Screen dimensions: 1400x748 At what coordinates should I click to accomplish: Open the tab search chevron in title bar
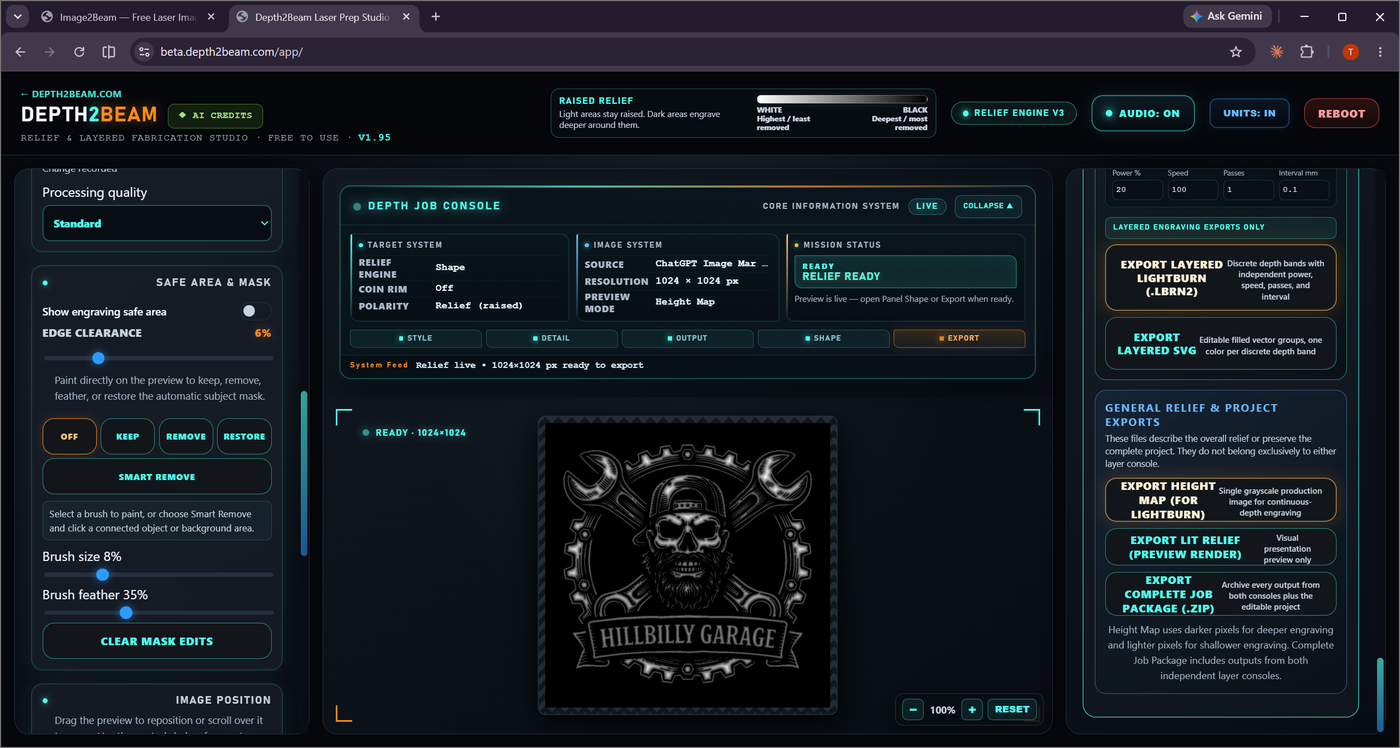[18, 17]
